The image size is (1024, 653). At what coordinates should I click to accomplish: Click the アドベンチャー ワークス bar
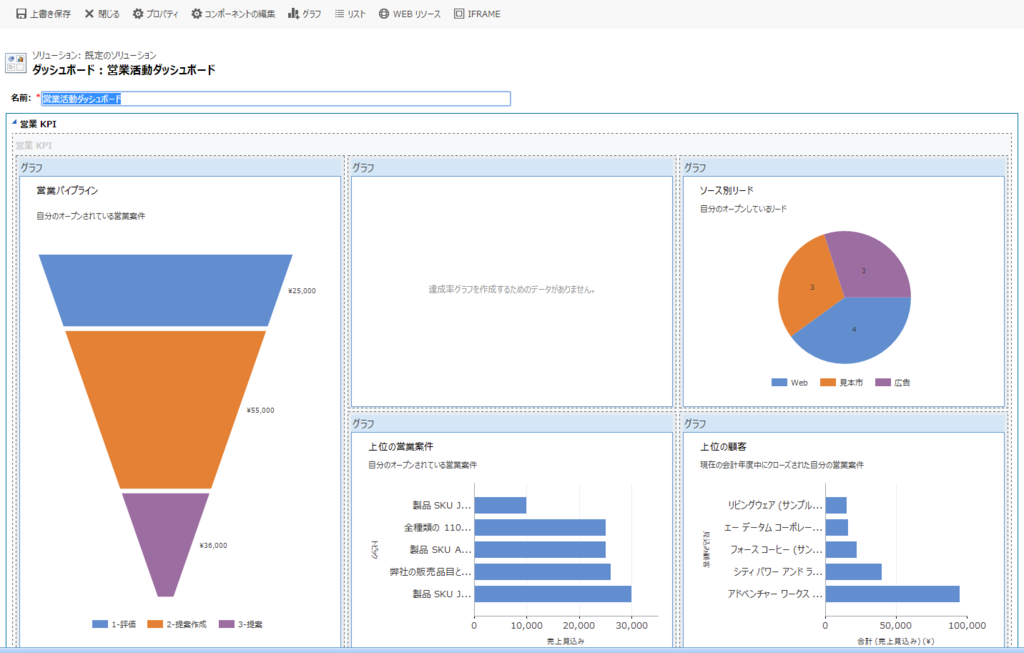(x=893, y=594)
